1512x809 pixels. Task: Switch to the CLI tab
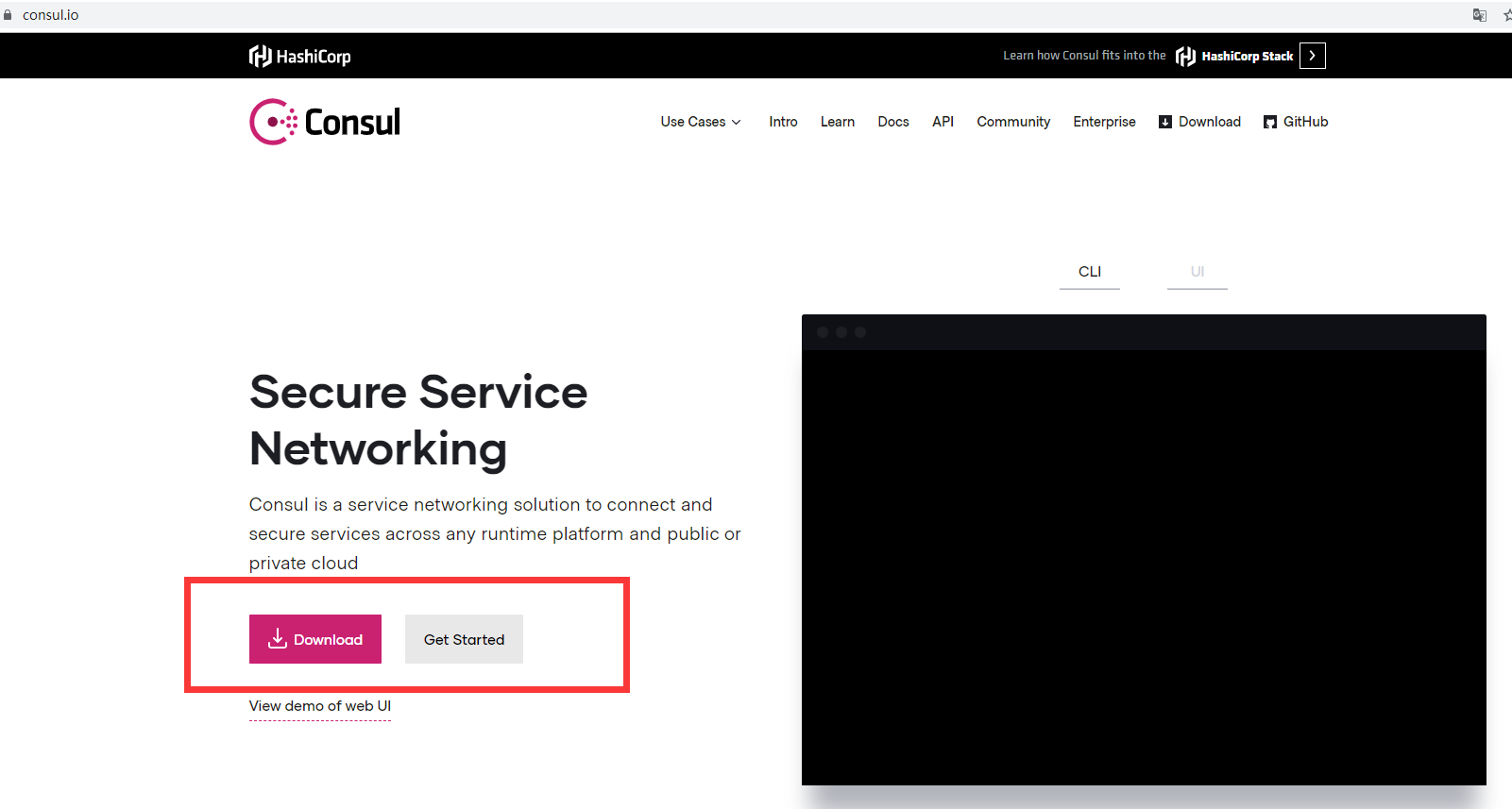(x=1090, y=272)
